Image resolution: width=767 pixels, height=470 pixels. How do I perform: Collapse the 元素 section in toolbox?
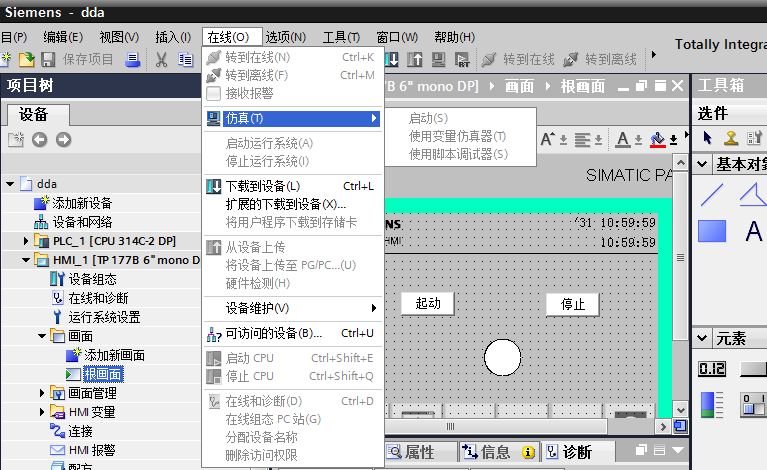pyautogui.click(x=702, y=338)
